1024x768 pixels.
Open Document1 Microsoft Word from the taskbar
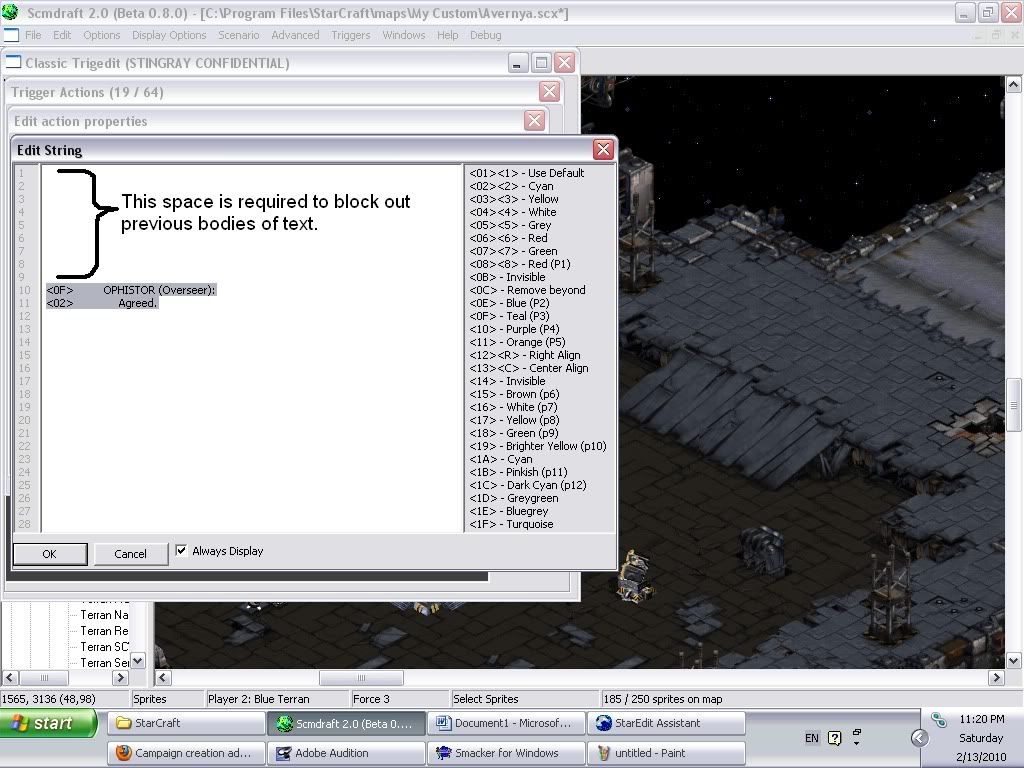[505, 723]
